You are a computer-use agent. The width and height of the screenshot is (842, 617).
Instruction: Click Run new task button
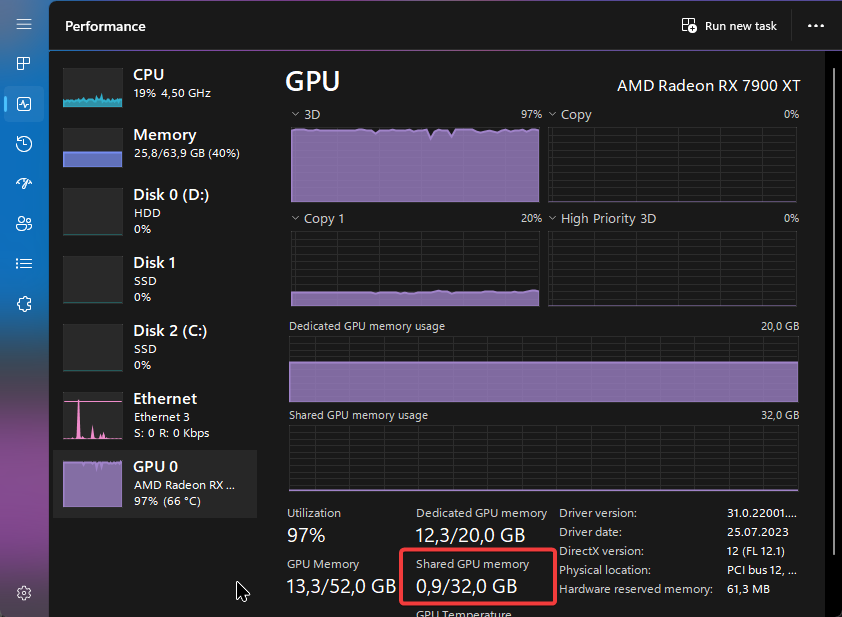pos(729,26)
